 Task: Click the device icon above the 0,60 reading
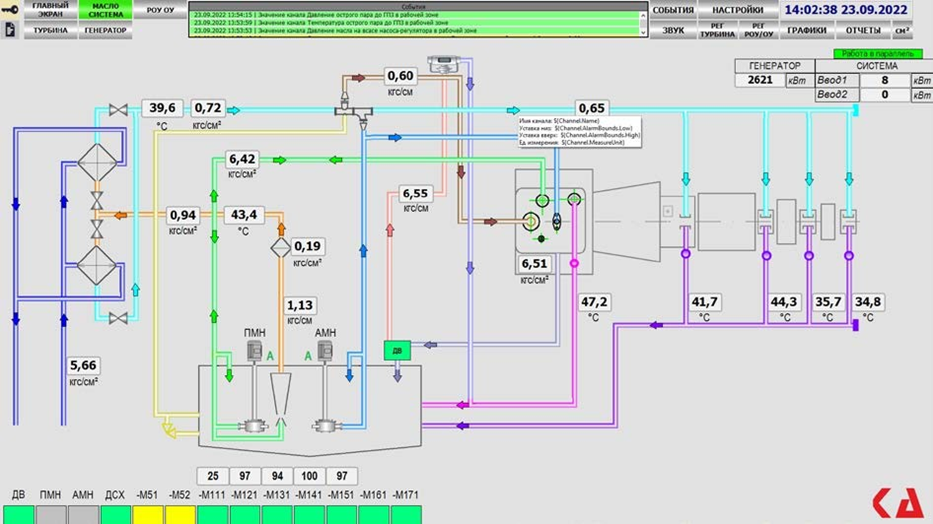point(444,64)
